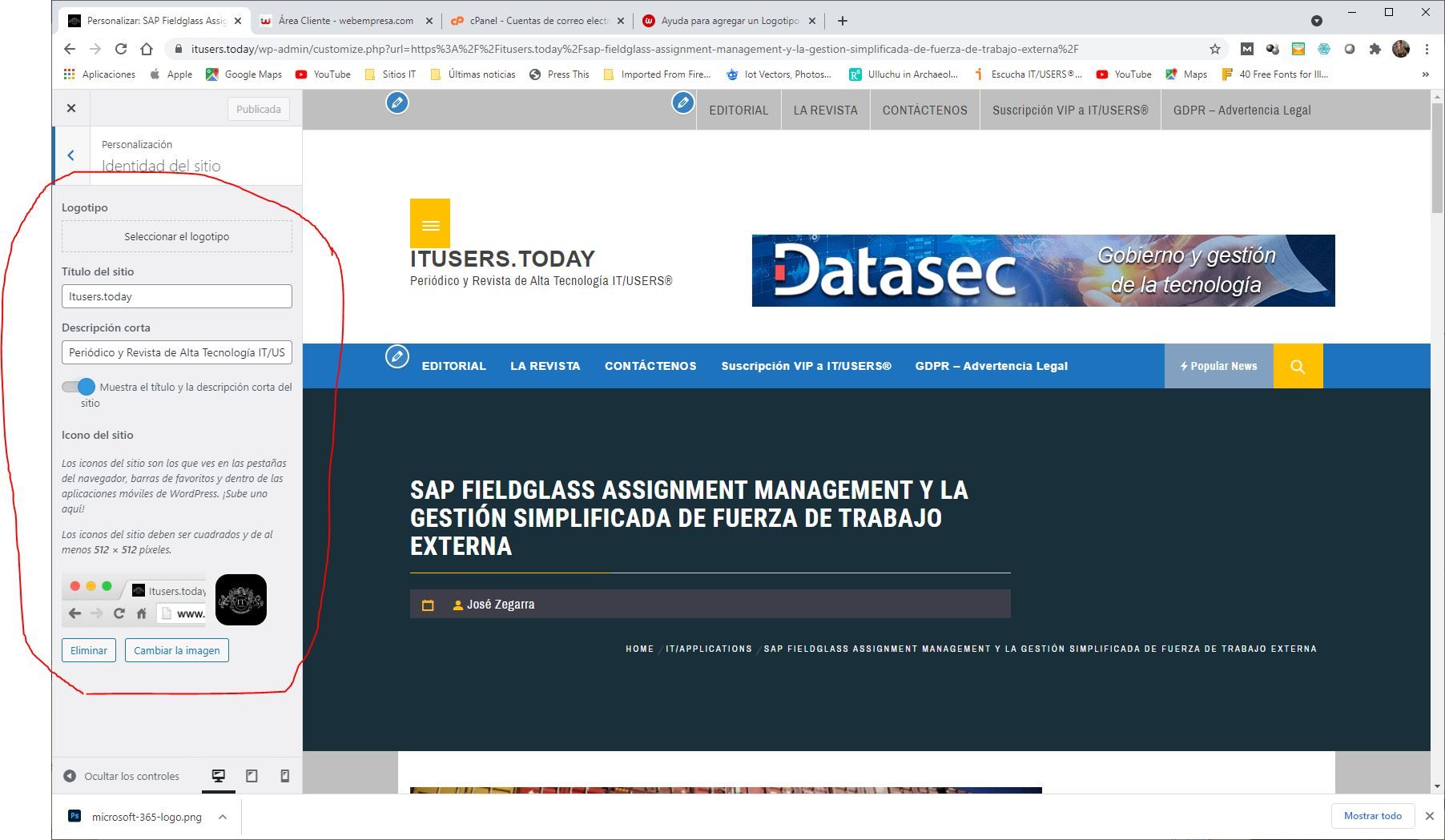
Task: Select CONTÁCTENOS in blue navigation bar
Action: [x=650, y=366]
